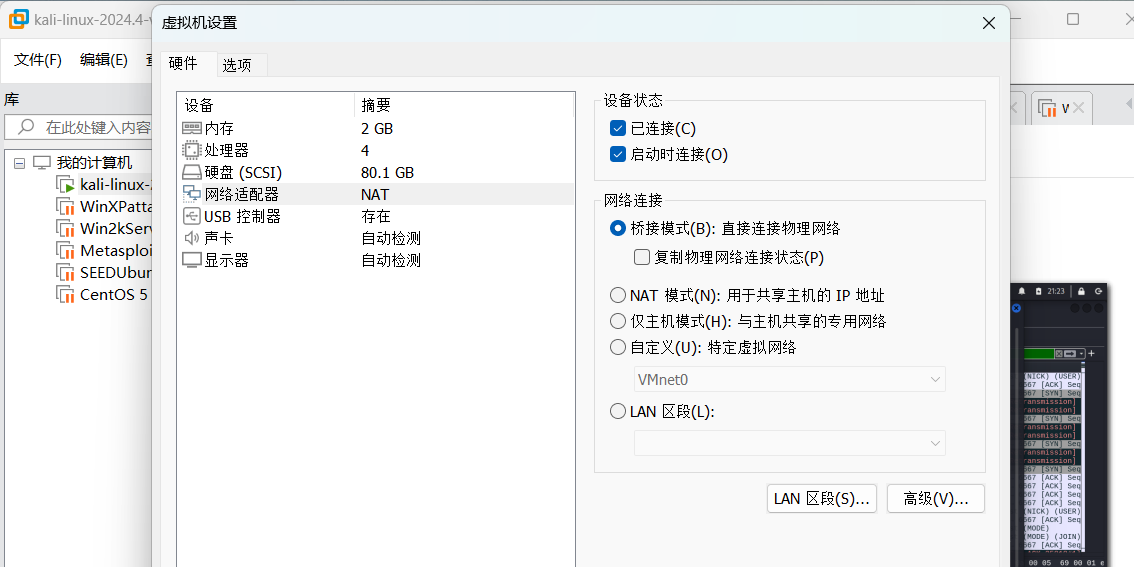Select the 显示器 device row

375,260
